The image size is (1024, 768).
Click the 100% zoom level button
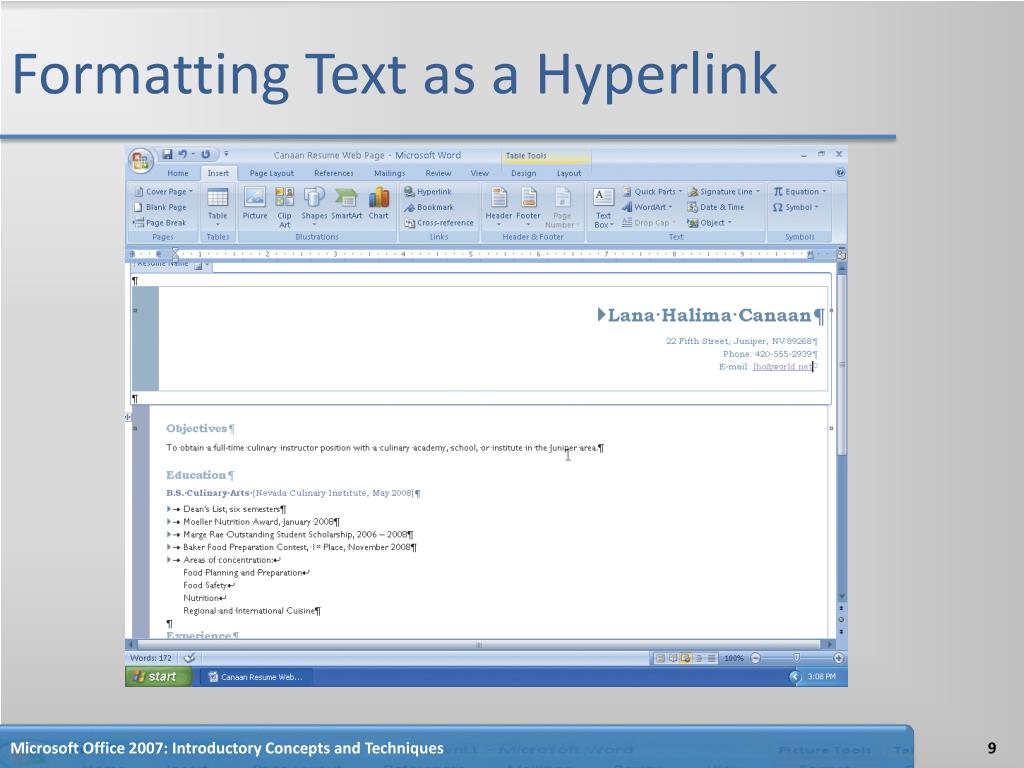click(733, 658)
